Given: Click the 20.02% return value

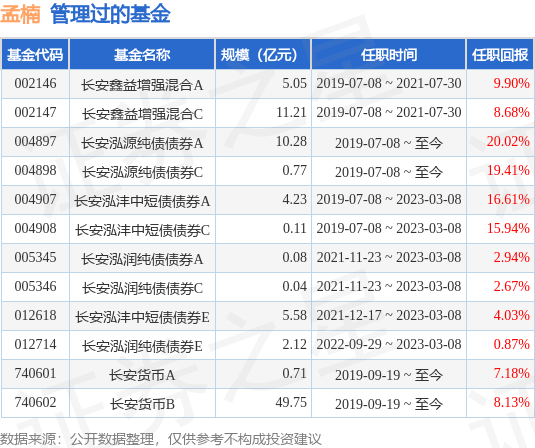Looking at the screenshot, I should [x=508, y=142].
